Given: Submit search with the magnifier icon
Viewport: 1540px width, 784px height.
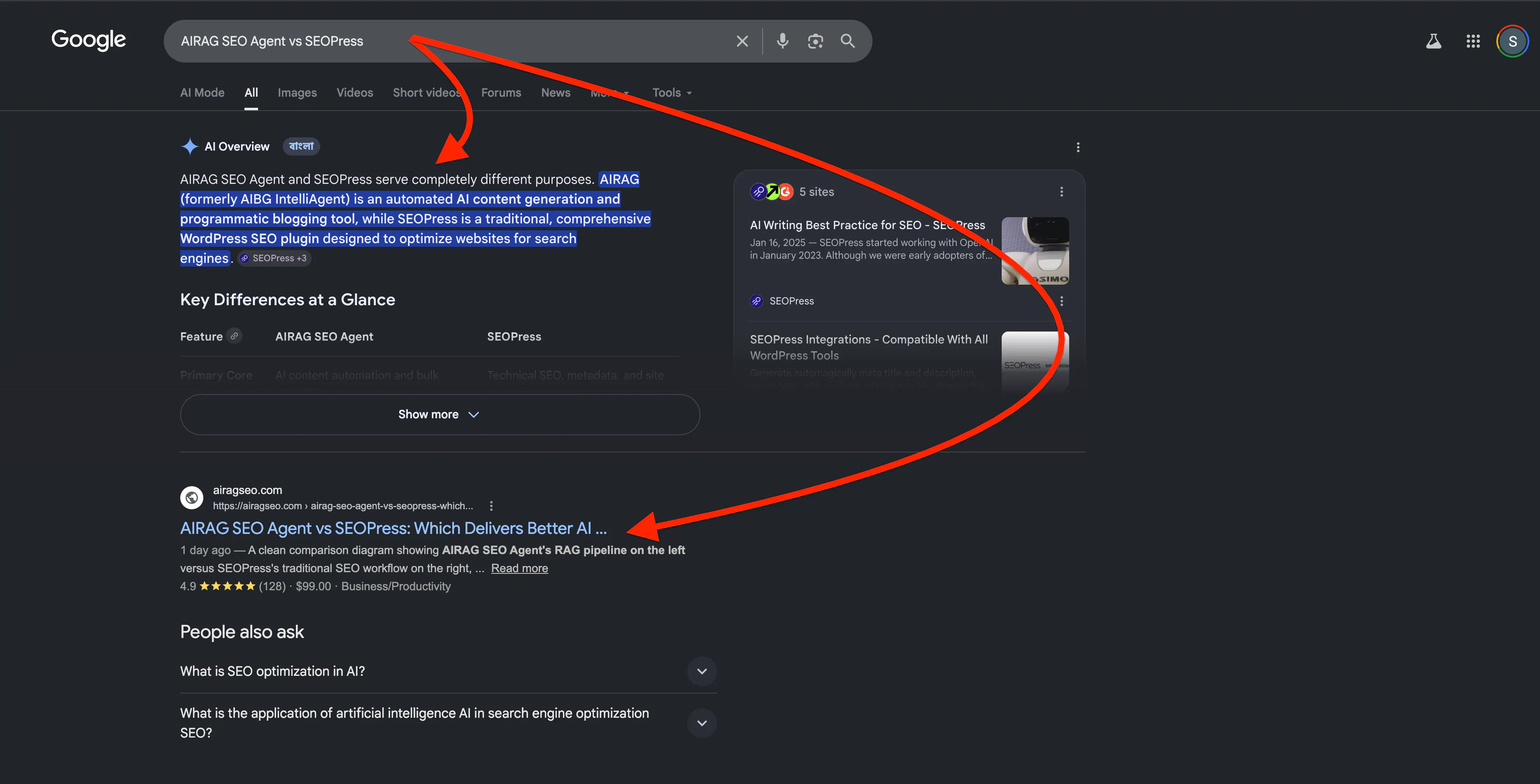Looking at the screenshot, I should 848,41.
